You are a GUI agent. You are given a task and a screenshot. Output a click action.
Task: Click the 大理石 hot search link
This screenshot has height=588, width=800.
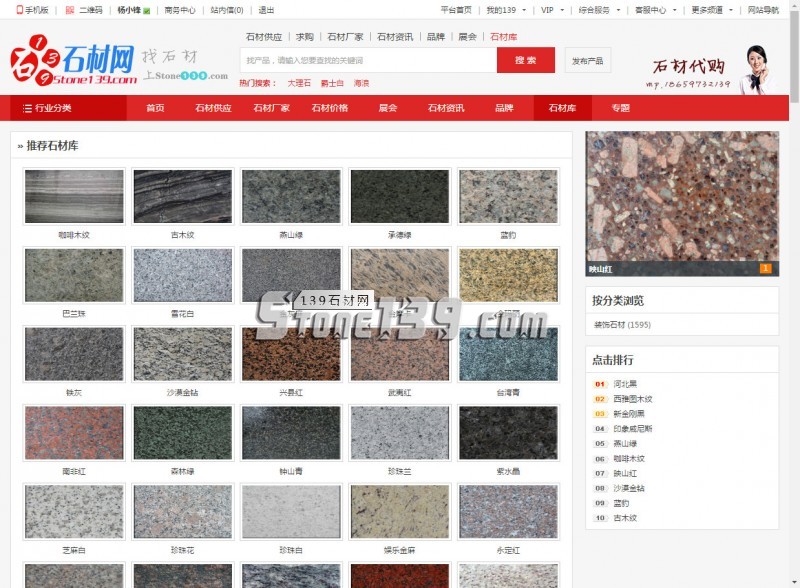click(x=299, y=84)
